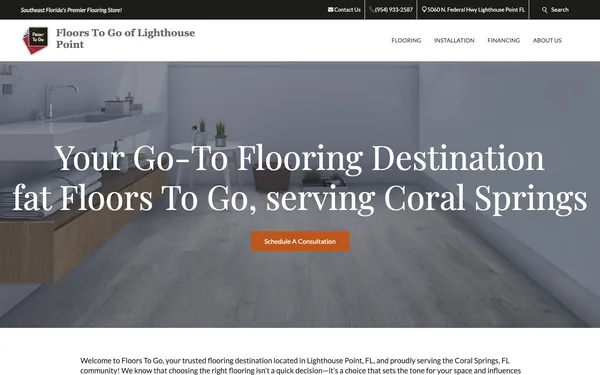The width and height of the screenshot is (600, 375).
Task: Open the About Us menu
Action: [x=547, y=40]
